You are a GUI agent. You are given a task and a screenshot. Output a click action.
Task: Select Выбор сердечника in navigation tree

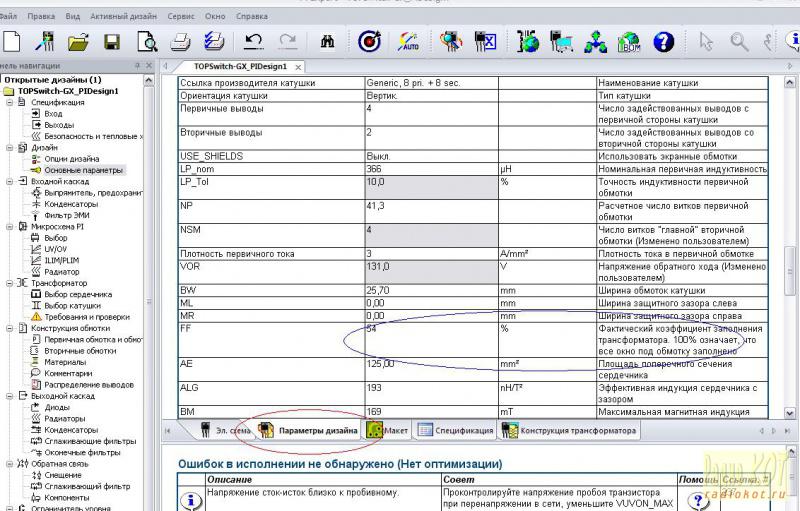pyautogui.click(x=78, y=294)
